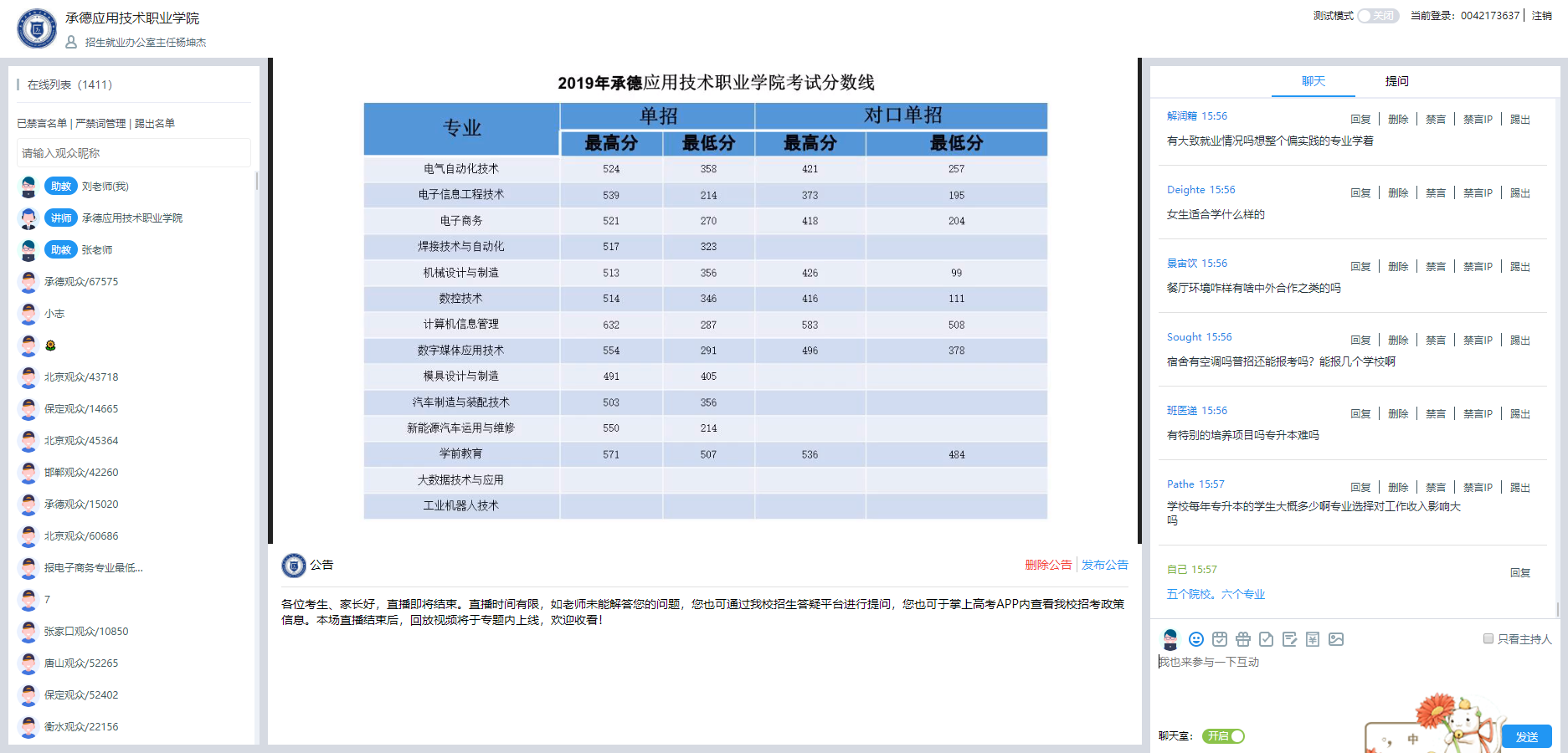Viewport: 1568px width, 753px height.
Task: Select the 聊天 tab
Action: click(1314, 81)
